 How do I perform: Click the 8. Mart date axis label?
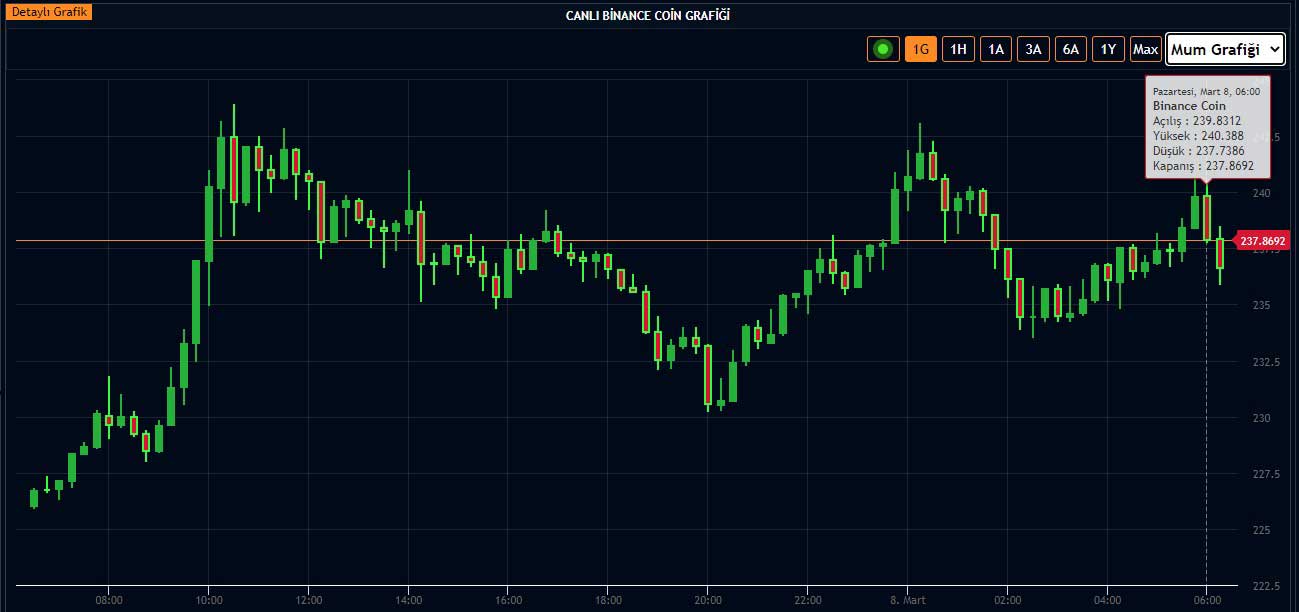click(907, 600)
